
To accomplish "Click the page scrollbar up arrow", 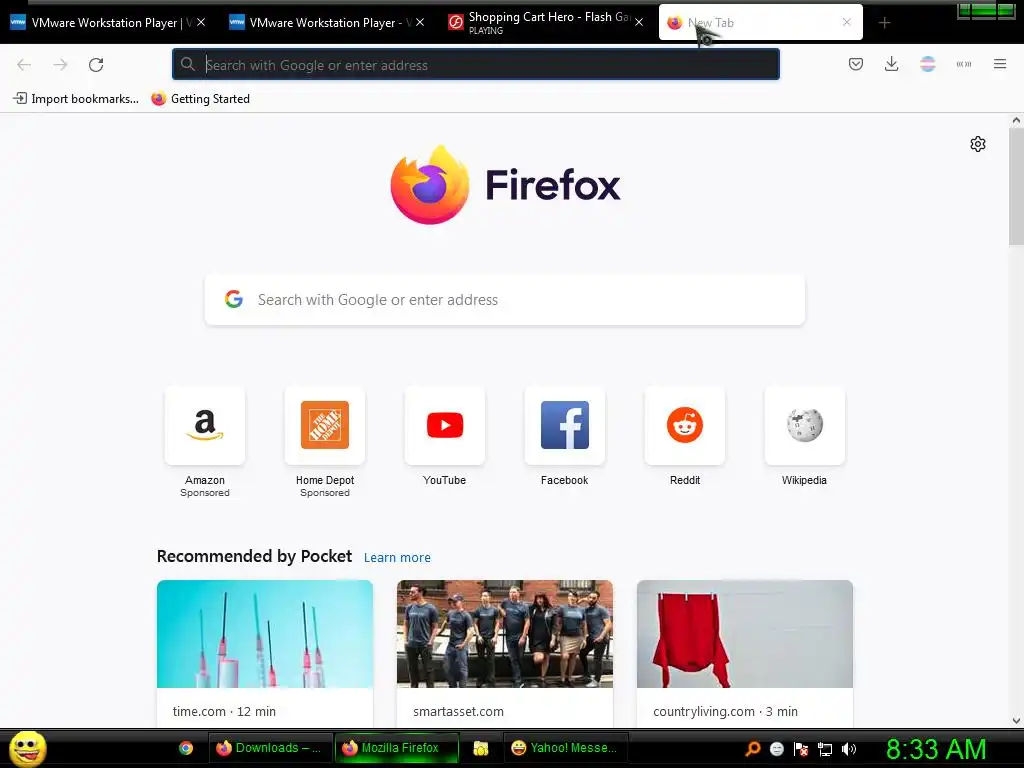I will [x=1016, y=120].
